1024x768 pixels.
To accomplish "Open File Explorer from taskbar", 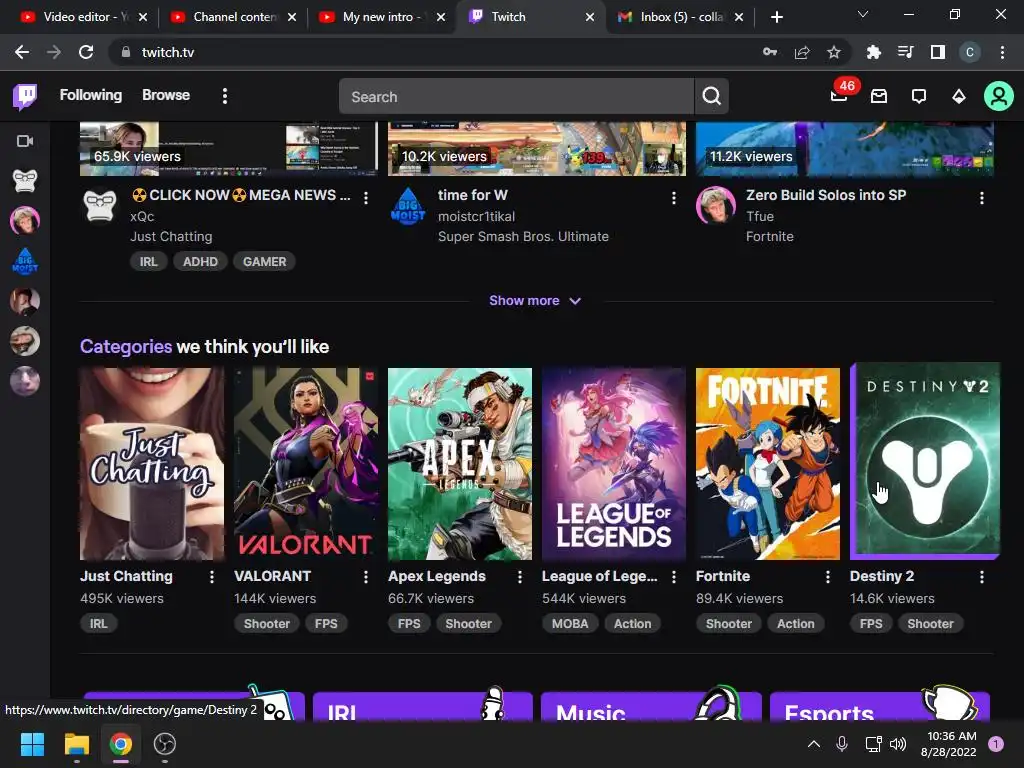I will pyautogui.click(x=76, y=744).
